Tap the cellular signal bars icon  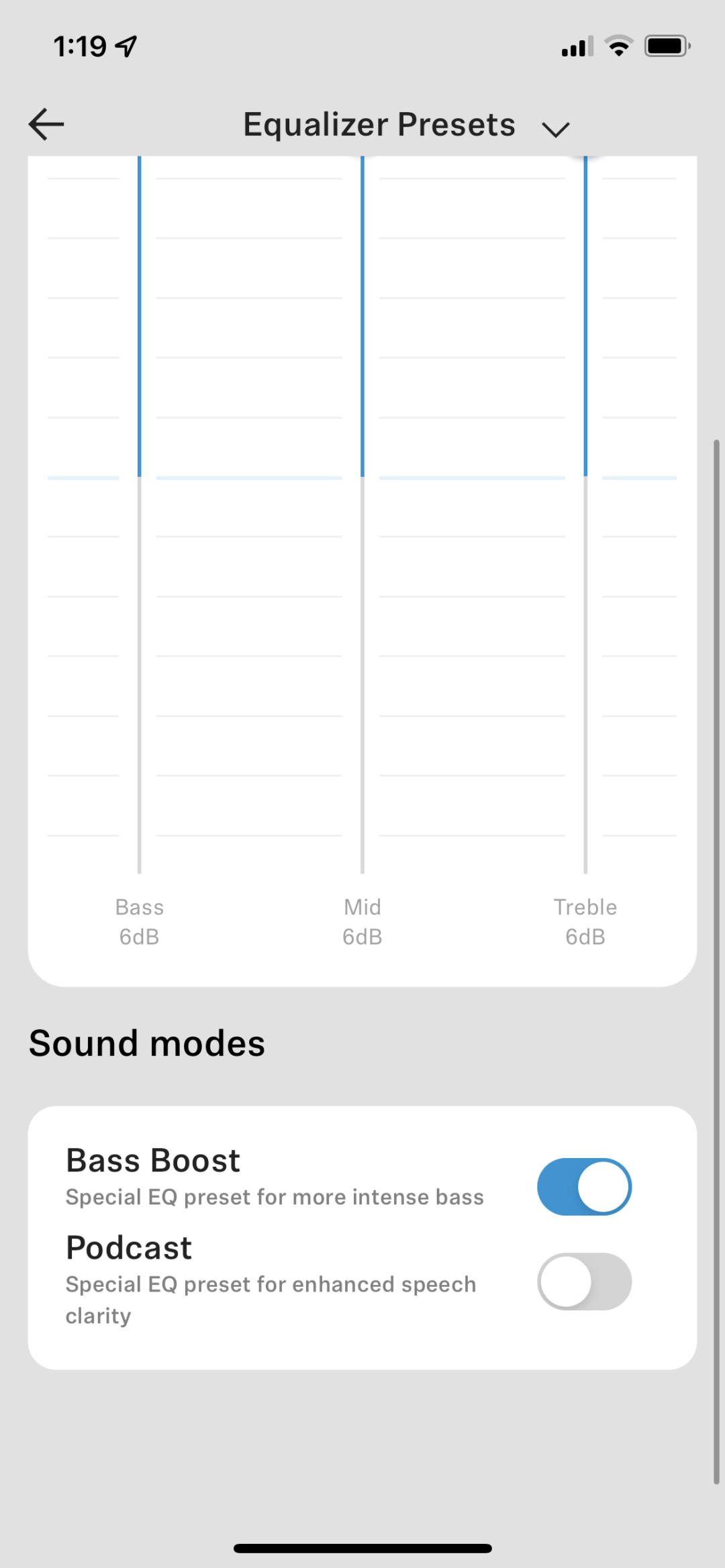coord(577,47)
